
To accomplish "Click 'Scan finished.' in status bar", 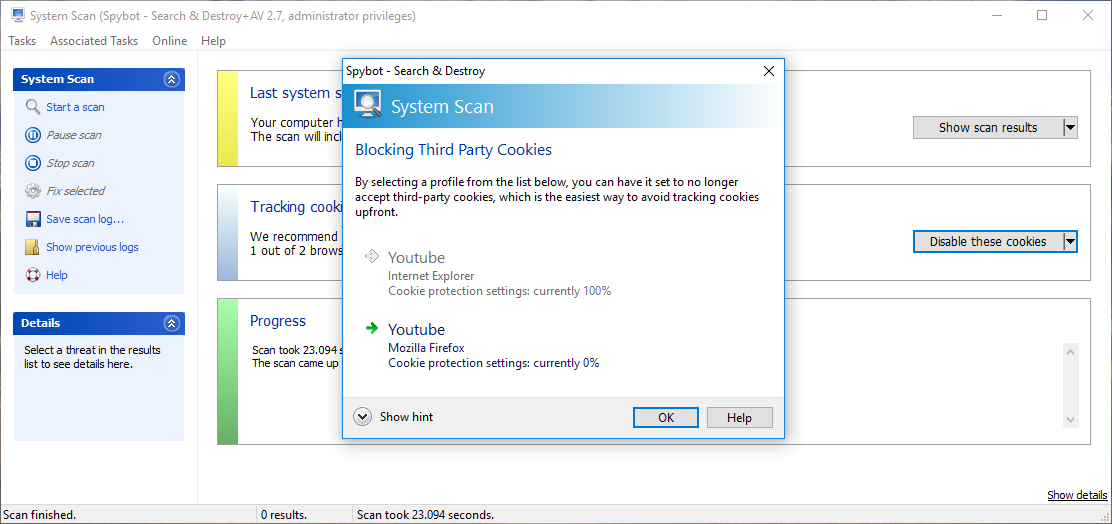I will 40,515.
